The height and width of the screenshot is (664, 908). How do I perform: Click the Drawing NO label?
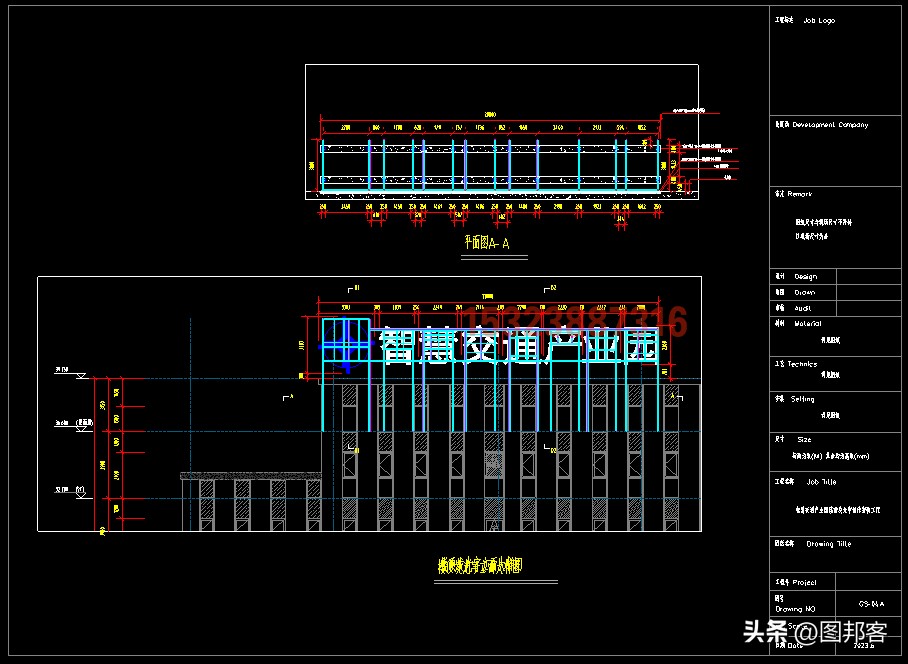(796, 608)
